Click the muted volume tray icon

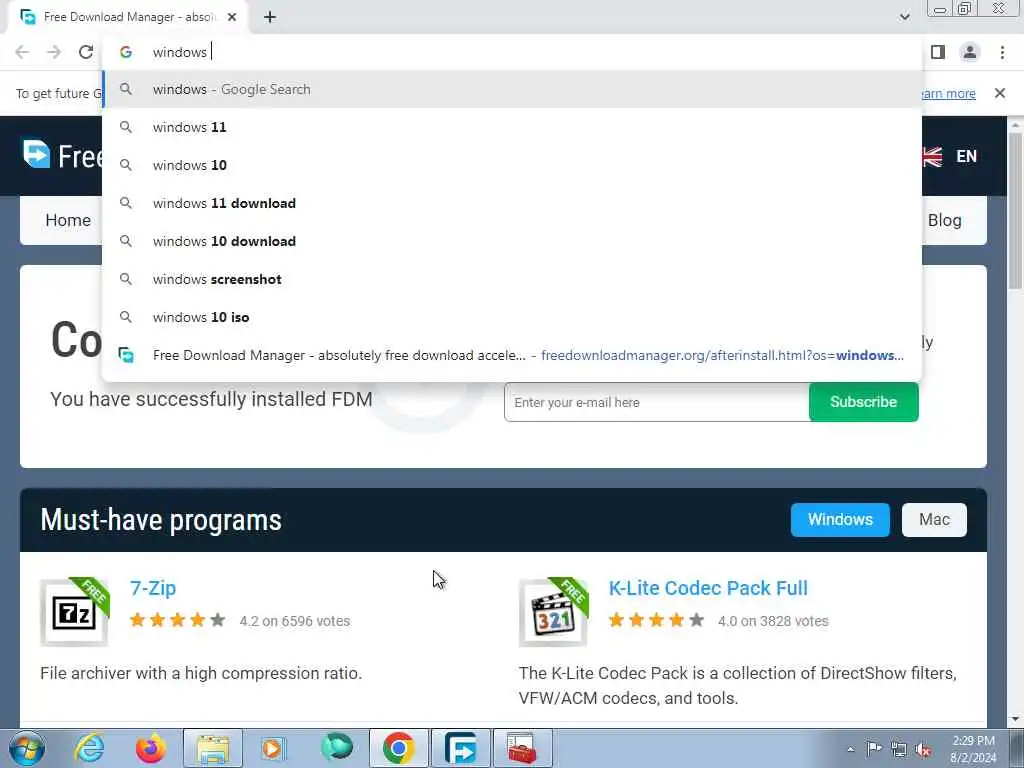coord(923,749)
